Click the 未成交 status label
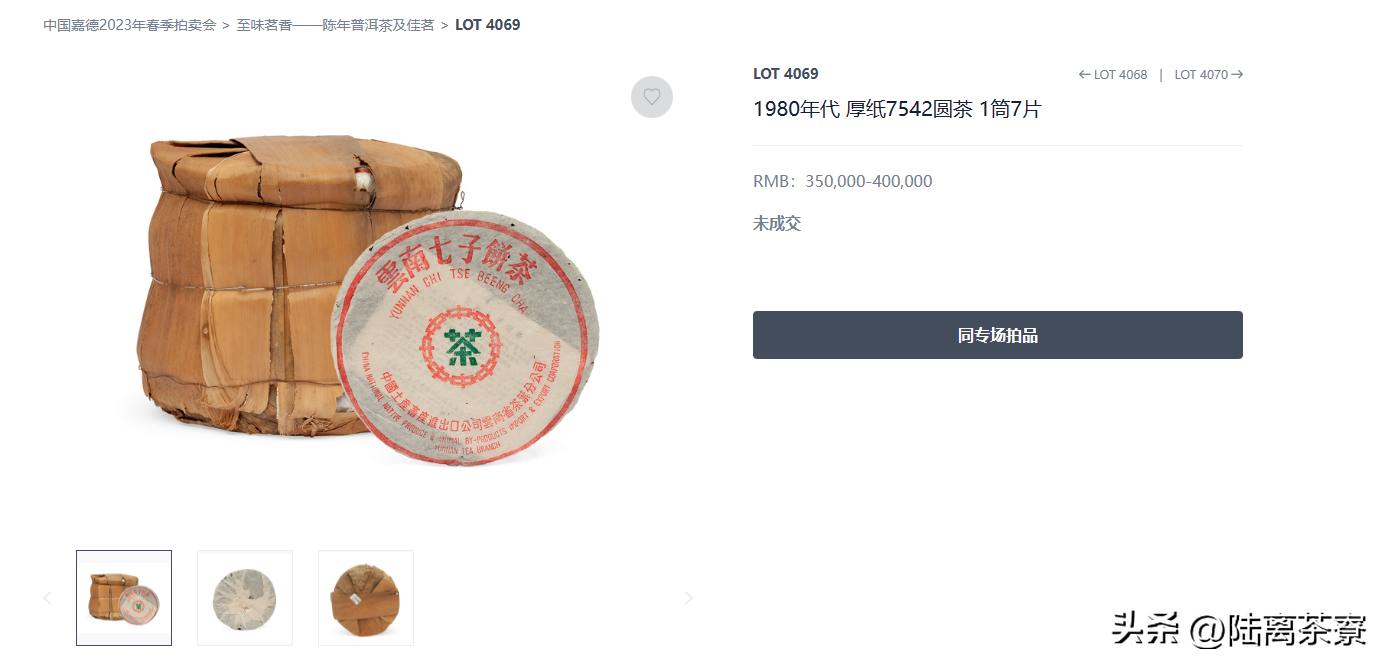 777,223
